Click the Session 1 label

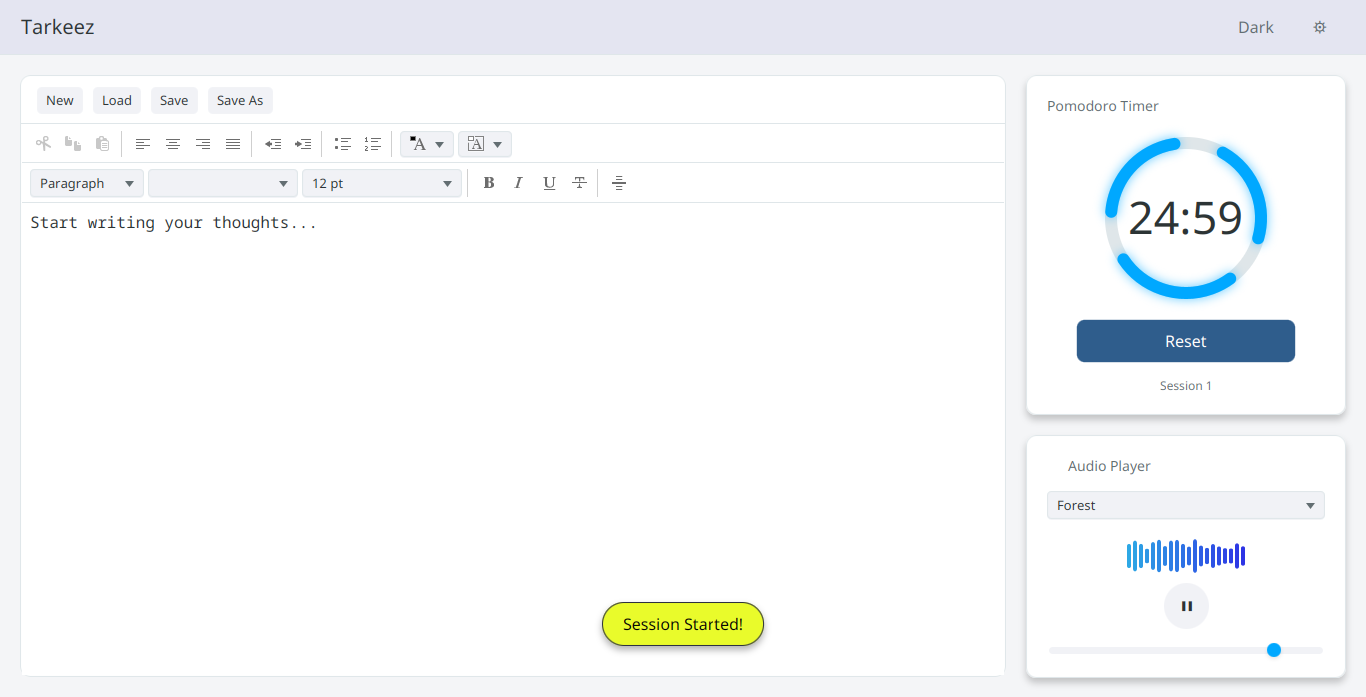click(1186, 385)
